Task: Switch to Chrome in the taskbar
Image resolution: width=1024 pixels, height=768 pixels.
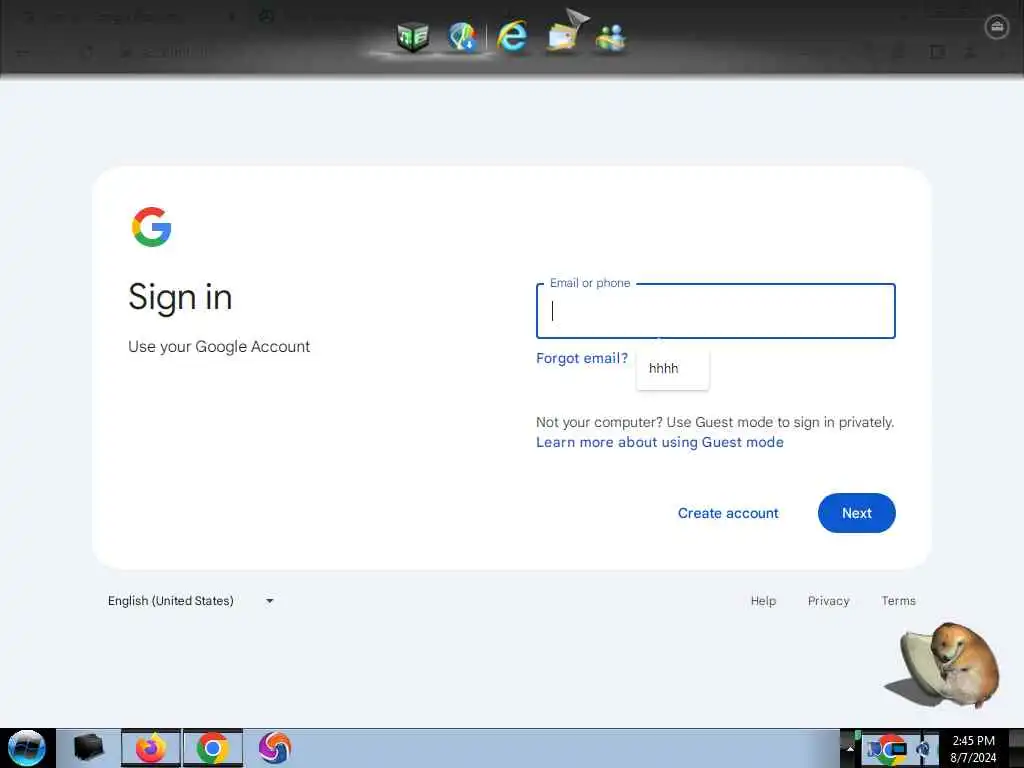Action: point(212,748)
